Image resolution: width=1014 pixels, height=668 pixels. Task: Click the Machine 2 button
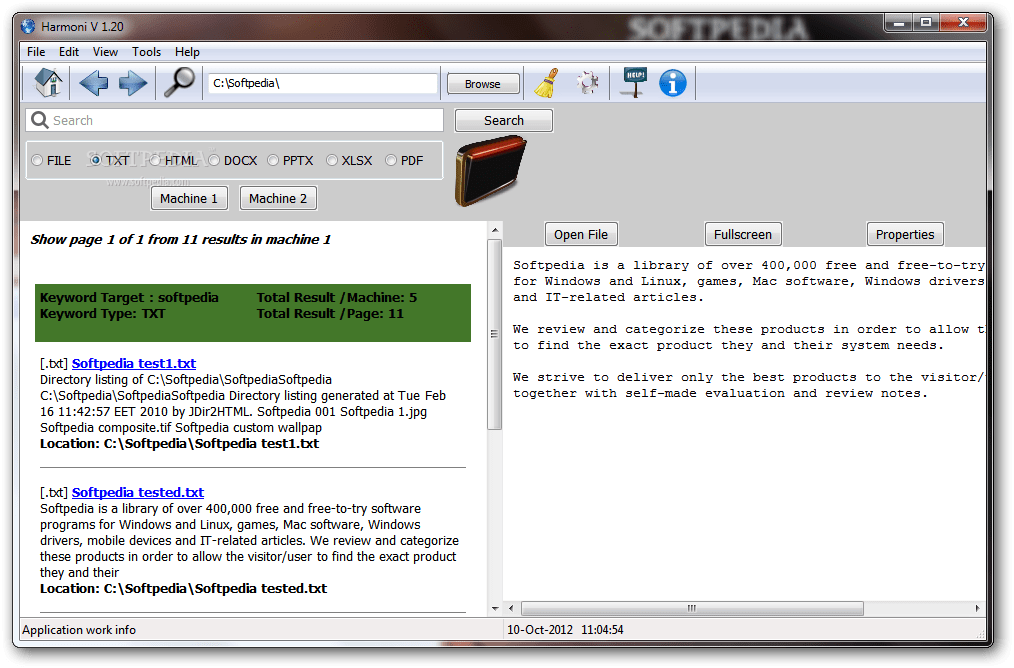coord(278,199)
